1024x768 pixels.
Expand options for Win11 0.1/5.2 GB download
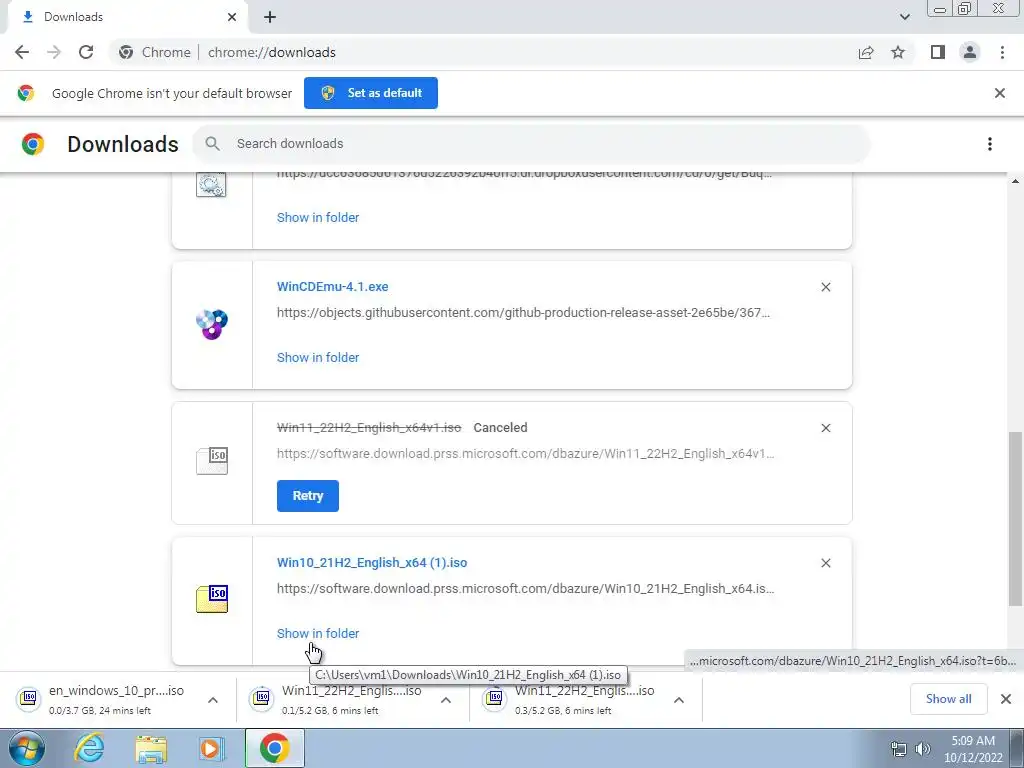pos(446,700)
